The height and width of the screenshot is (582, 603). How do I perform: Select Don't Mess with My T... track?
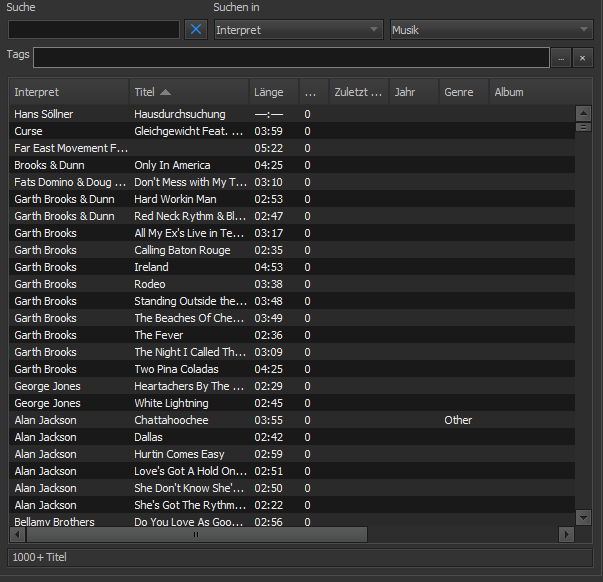(292, 182)
